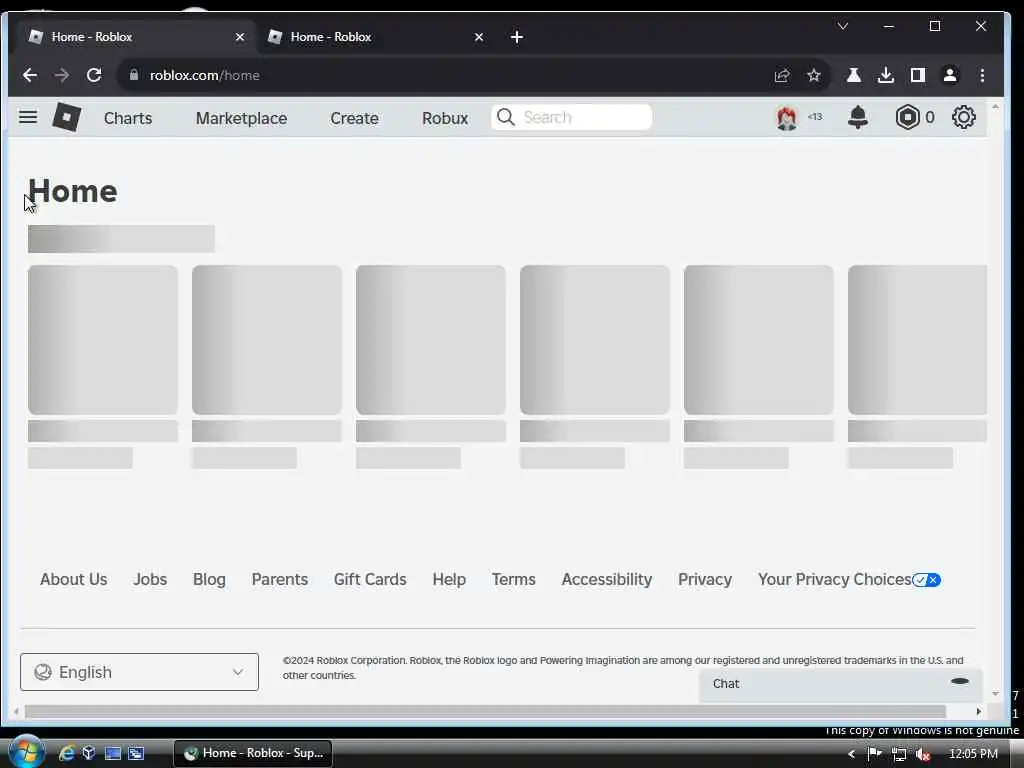Bookmark this page with the star icon
This screenshot has height=768, width=1024.
tap(814, 75)
